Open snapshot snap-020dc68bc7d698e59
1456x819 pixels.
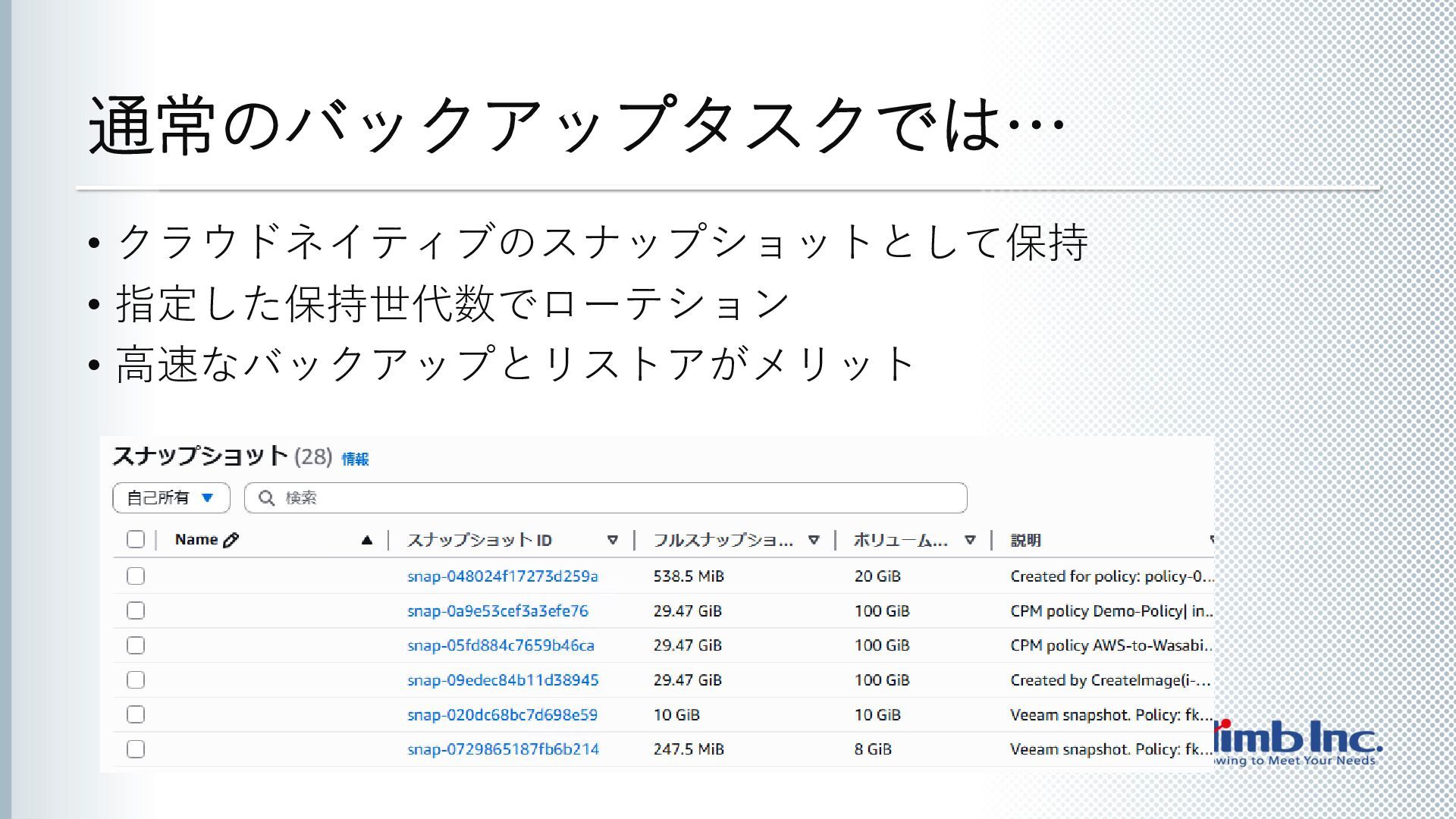[x=502, y=715]
